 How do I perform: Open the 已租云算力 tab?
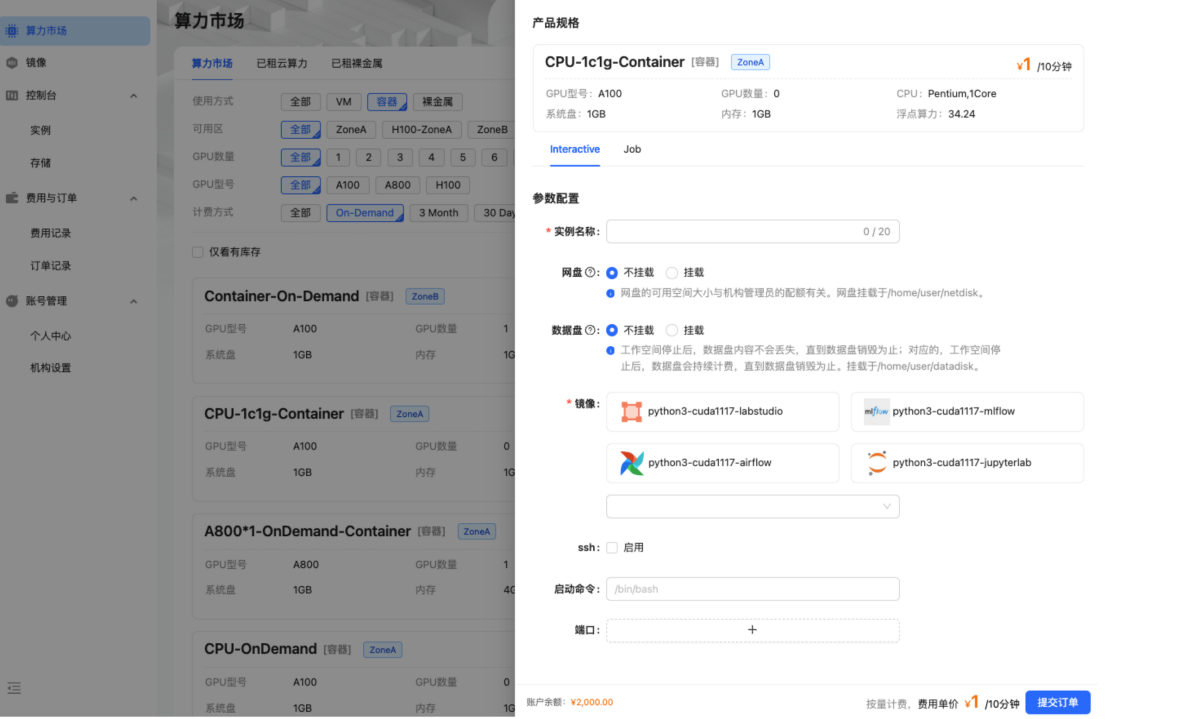[x=282, y=63]
